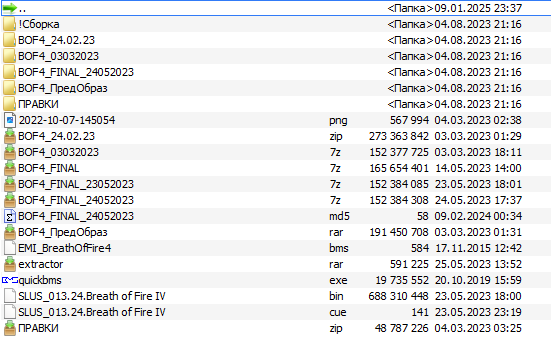Image resolution: width=551 pixels, height=360 pixels.
Task: Select folder name BOF4_ПредОбраз marked <Папка>
Action: [x=63, y=88]
